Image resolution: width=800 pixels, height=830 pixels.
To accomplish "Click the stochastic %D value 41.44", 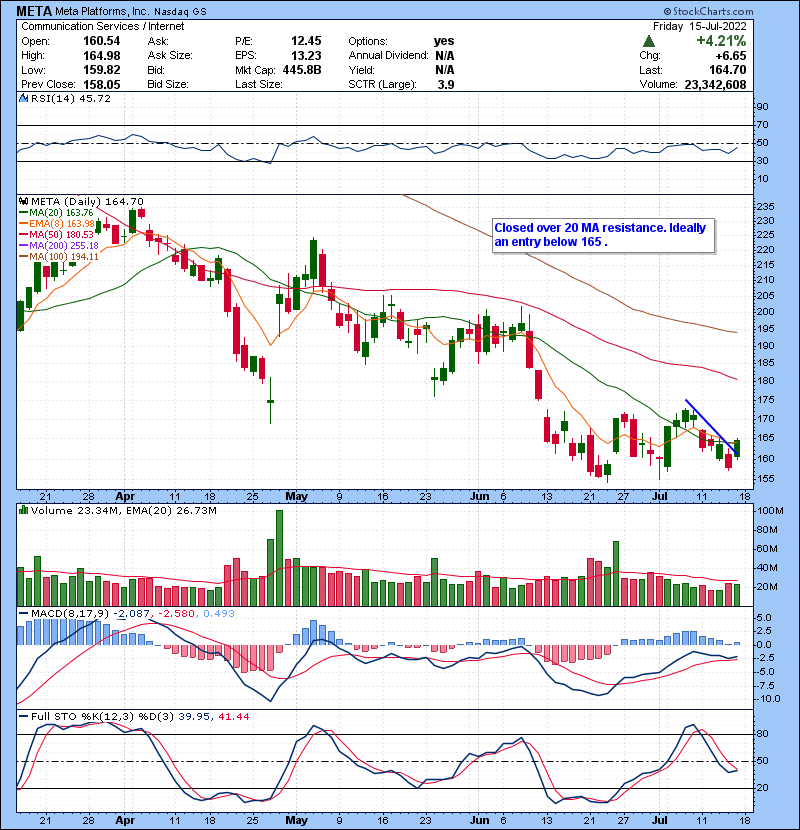I will coord(233,716).
